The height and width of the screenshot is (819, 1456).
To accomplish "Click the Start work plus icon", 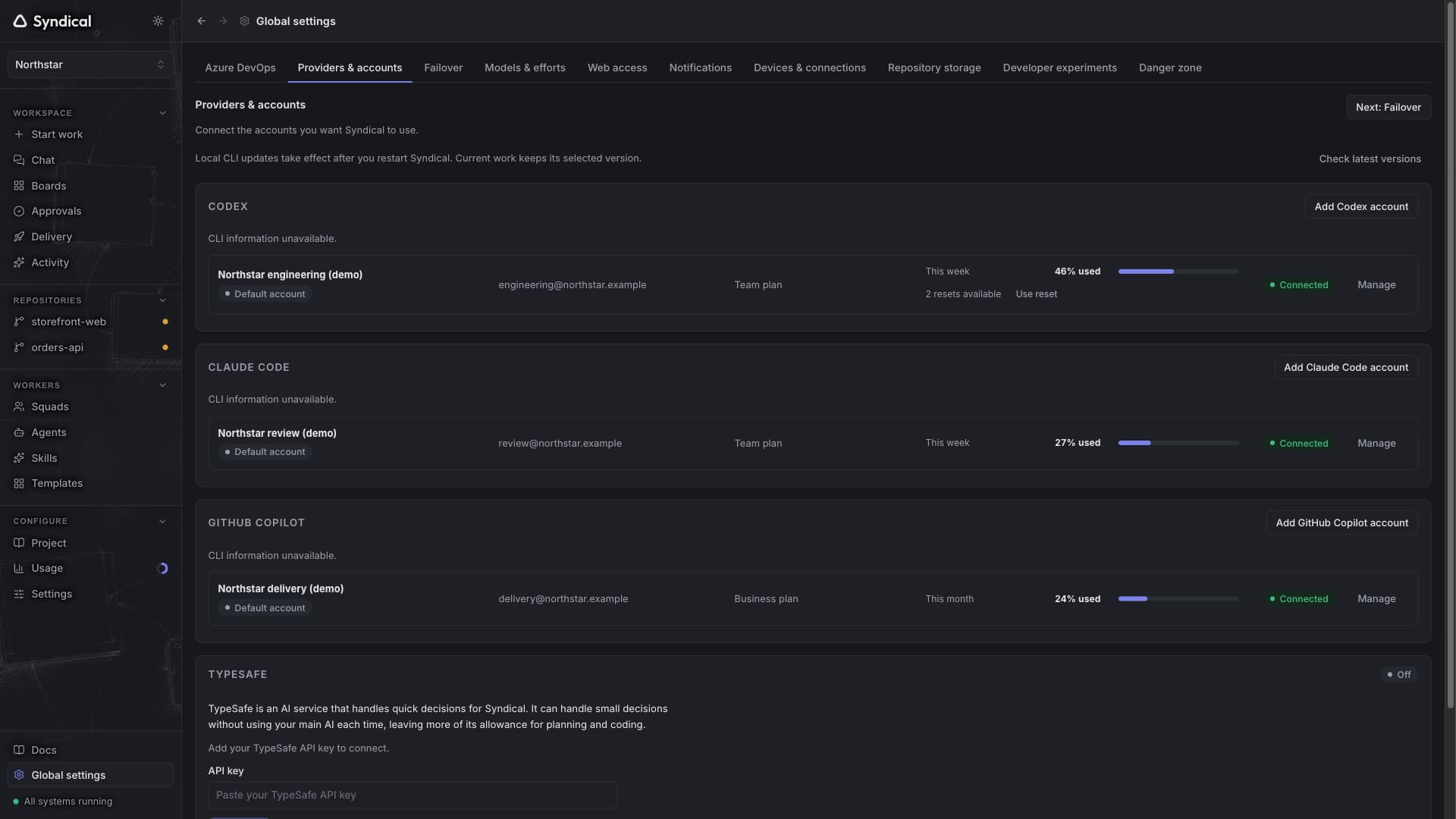I will coord(19,134).
